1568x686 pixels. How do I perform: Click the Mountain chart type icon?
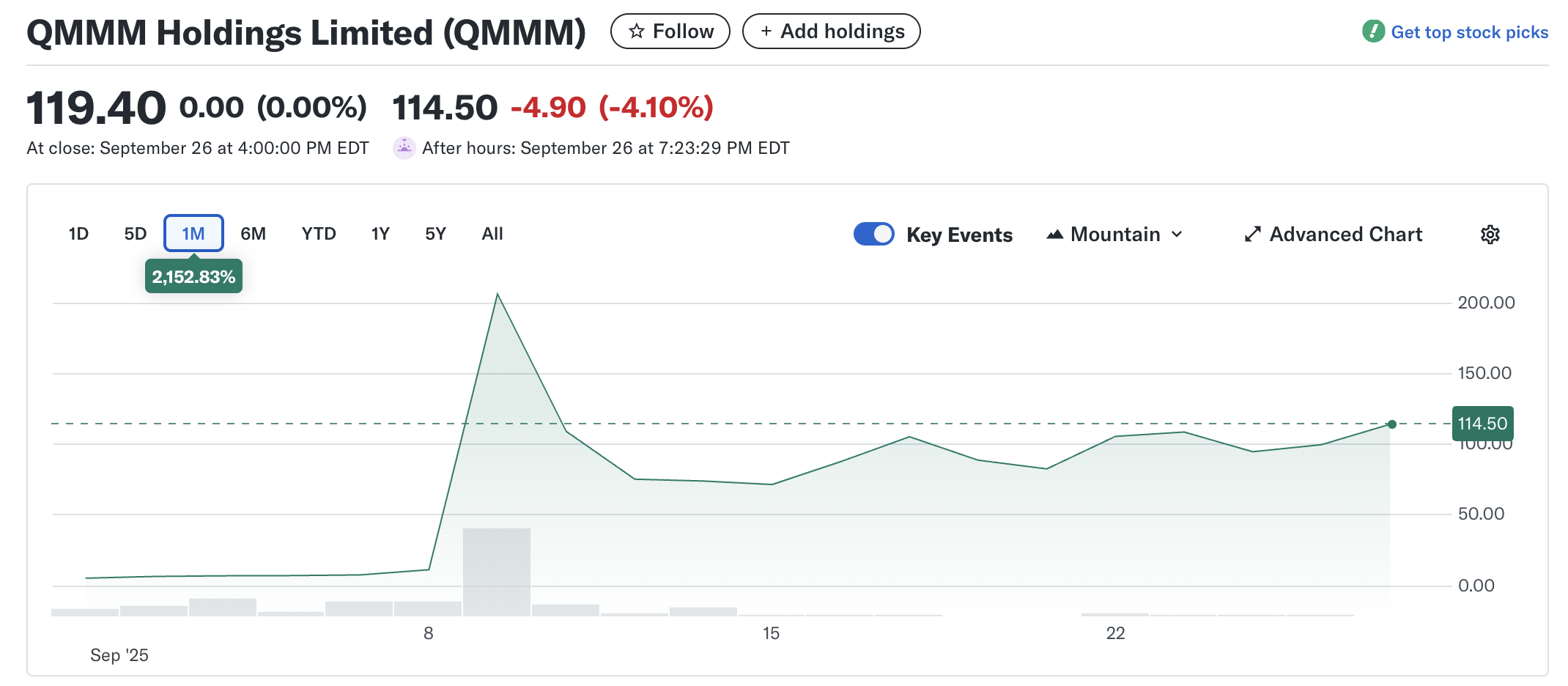tap(1054, 235)
